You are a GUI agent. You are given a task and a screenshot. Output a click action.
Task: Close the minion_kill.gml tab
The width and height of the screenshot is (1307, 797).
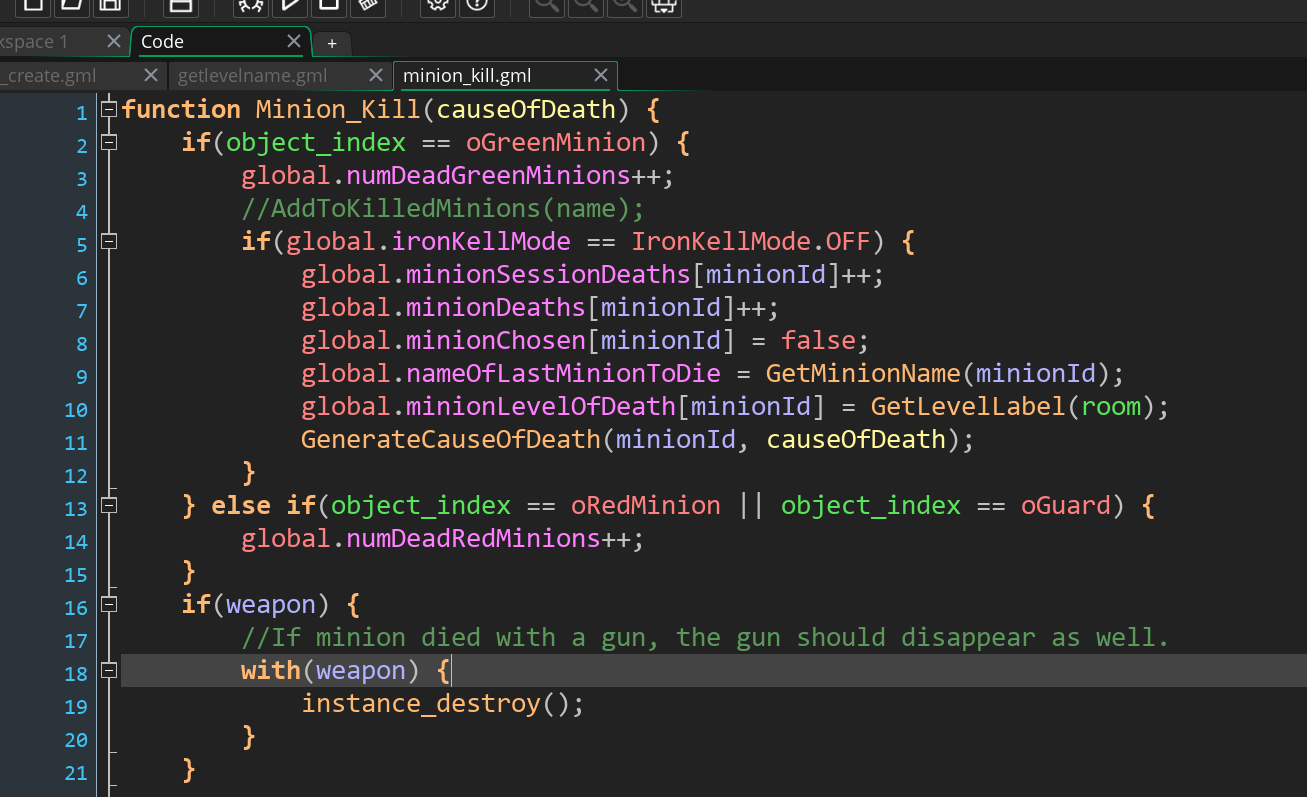[601, 75]
